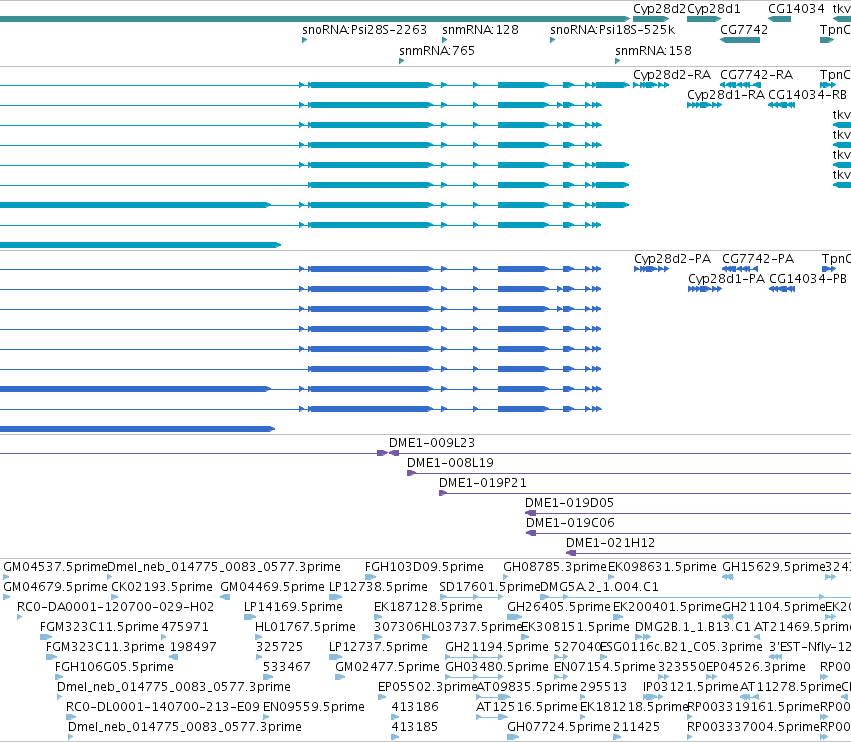The height and width of the screenshot is (742, 851).
Task: Select EST EP05502.3prime
Action: coord(428,687)
